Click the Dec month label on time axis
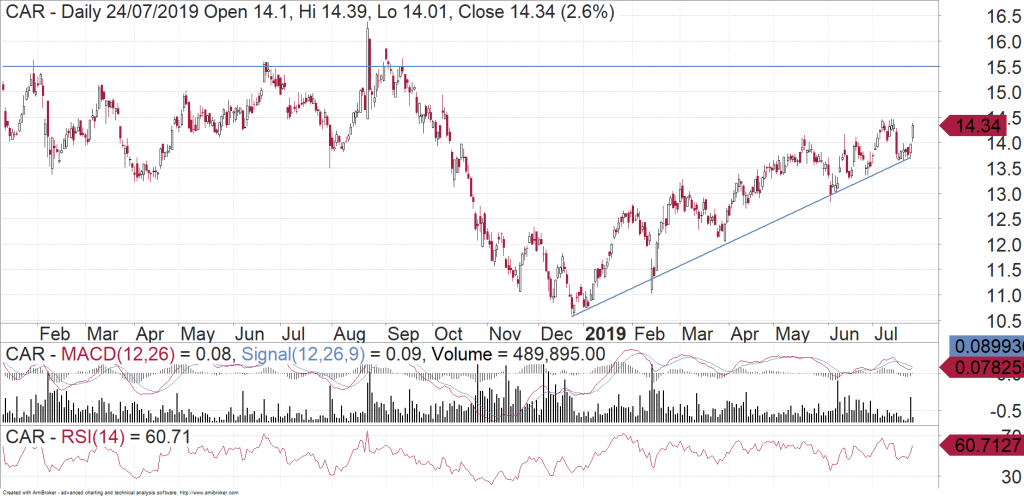 (554, 333)
